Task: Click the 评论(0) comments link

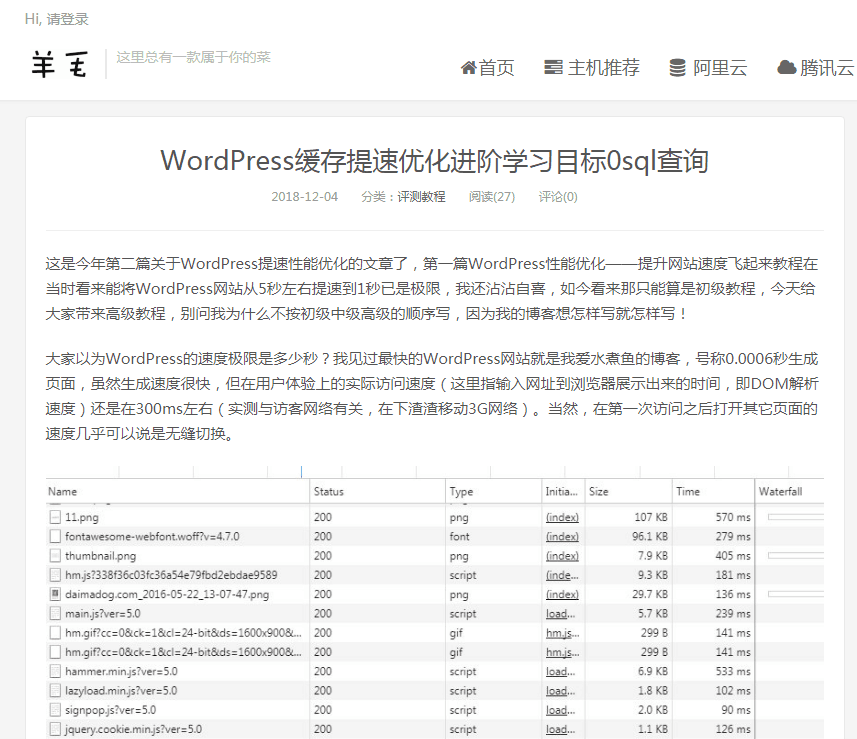Action: (x=557, y=197)
